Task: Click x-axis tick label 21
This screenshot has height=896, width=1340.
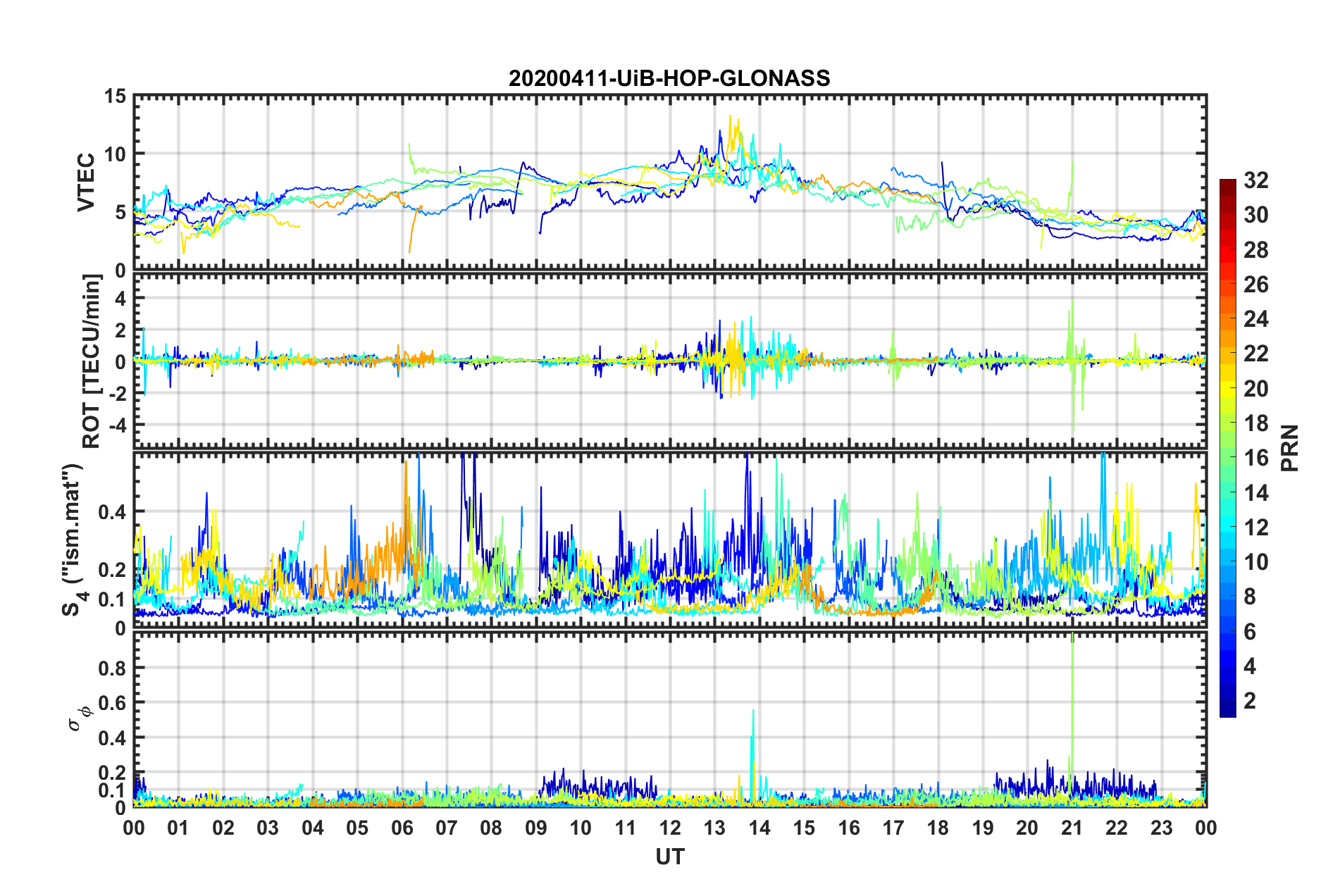Action: (x=1072, y=828)
